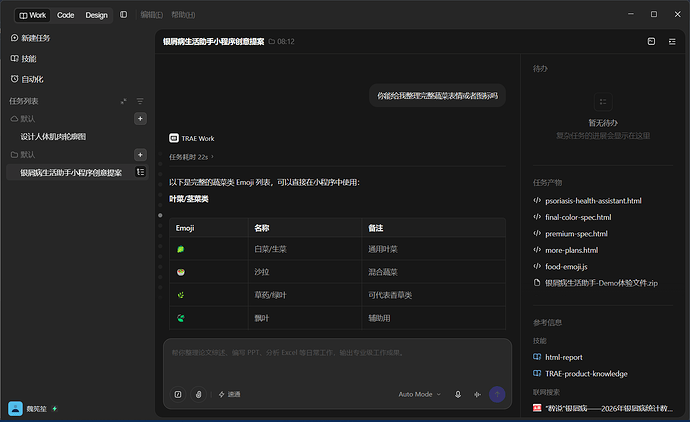This screenshot has height=422, width=690.
Task: Click the highlighted chat timeline dot
Action: [x=160, y=215]
